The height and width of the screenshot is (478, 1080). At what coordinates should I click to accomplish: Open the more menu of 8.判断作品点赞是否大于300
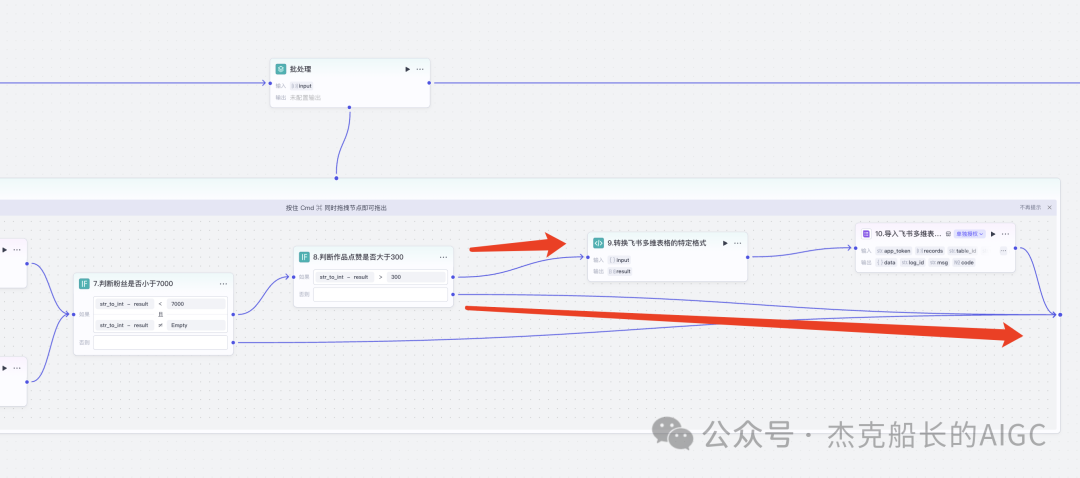pos(444,257)
